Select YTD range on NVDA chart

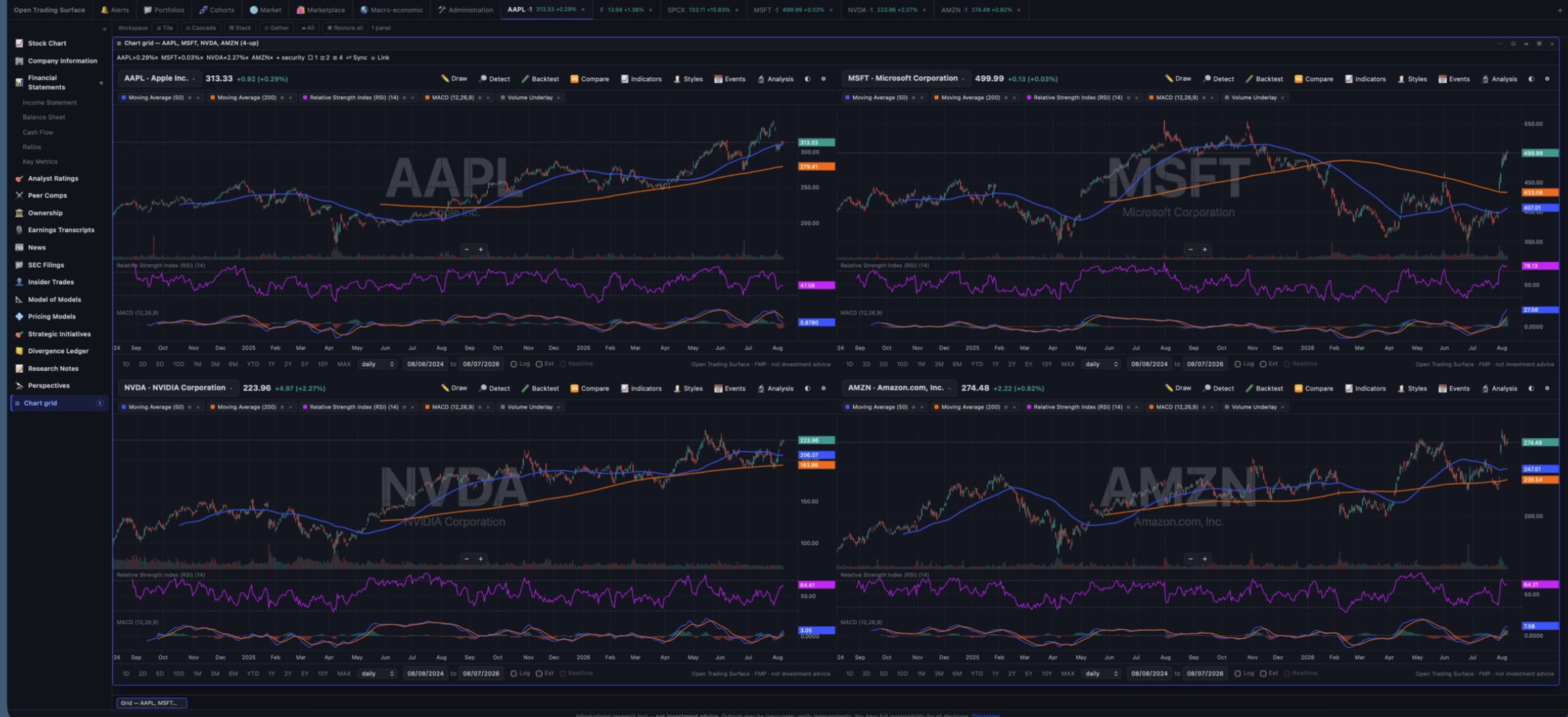pyautogui.click(x=253, y=673)
